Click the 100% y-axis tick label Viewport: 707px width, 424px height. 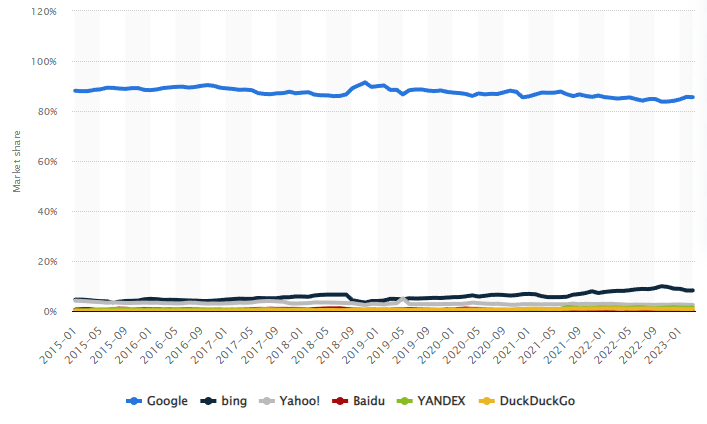(x=42, y=62)
